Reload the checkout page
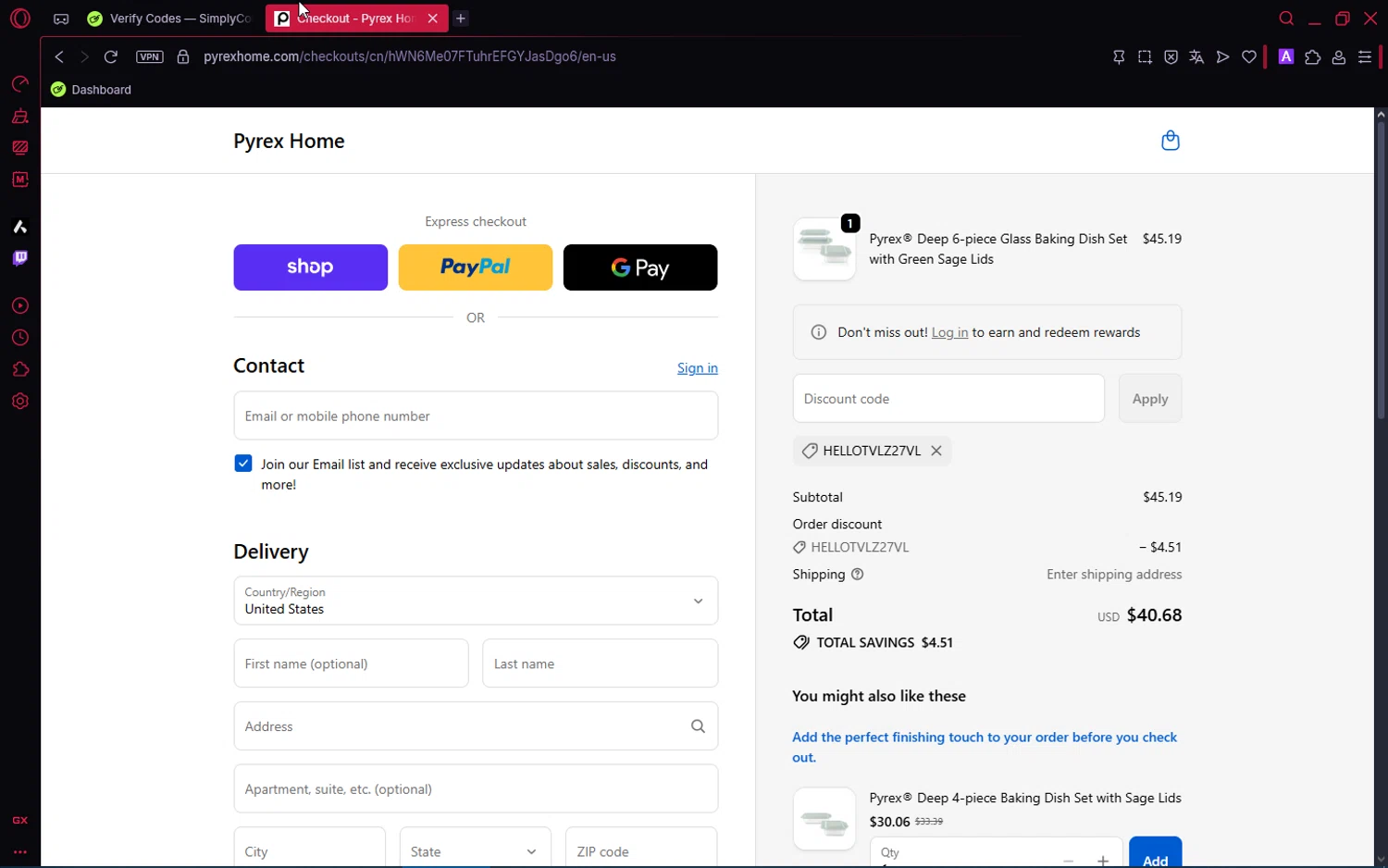 (111, 56)
